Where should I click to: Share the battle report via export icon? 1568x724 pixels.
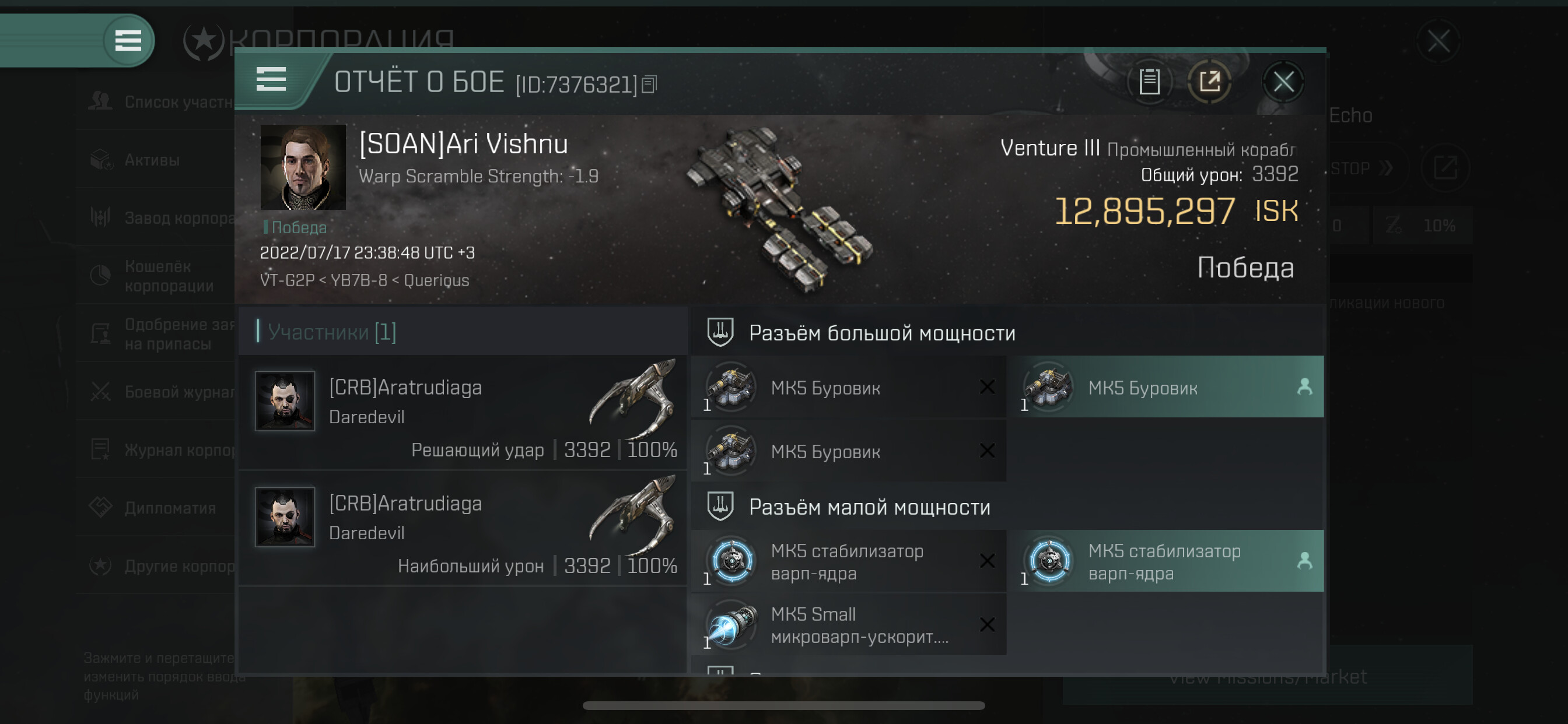click(1209, 82)
